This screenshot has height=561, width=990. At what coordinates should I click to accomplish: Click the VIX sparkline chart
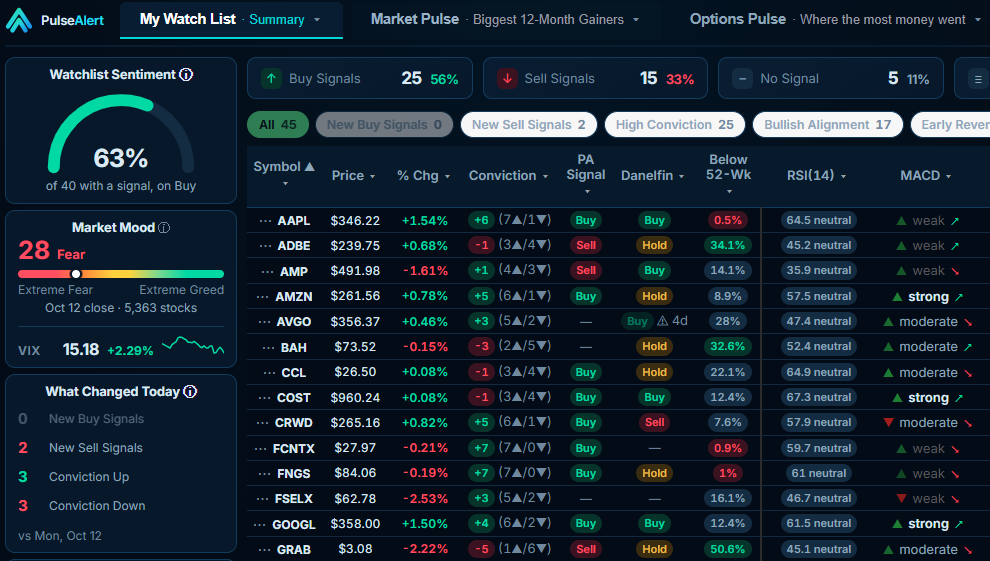pyautogui.click(x=193, y=346)
